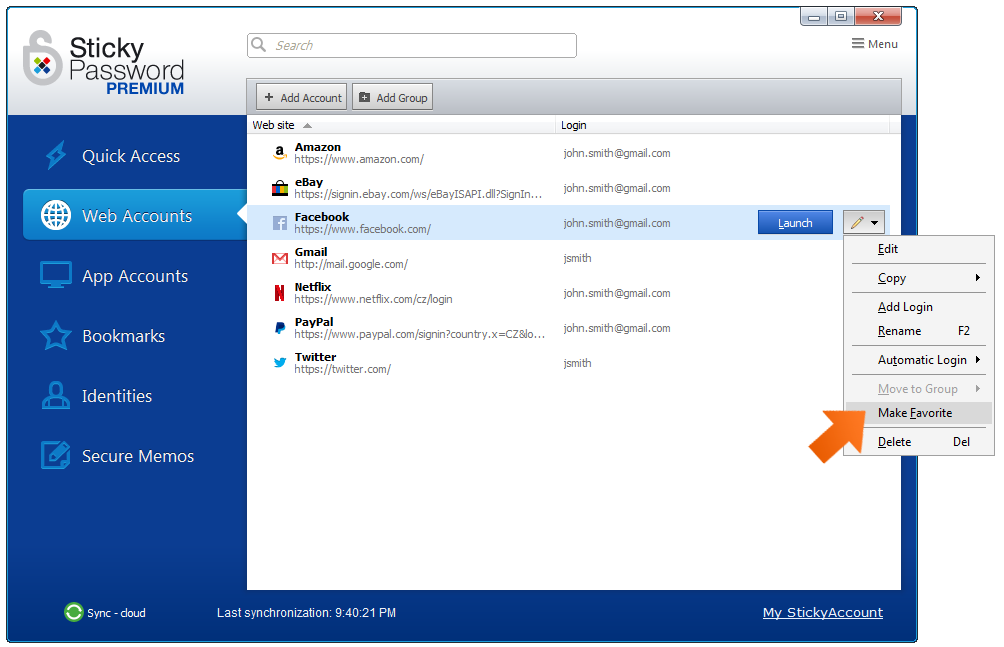
Task: Maximize the Sticky Password window
Action: click(841, 17)
